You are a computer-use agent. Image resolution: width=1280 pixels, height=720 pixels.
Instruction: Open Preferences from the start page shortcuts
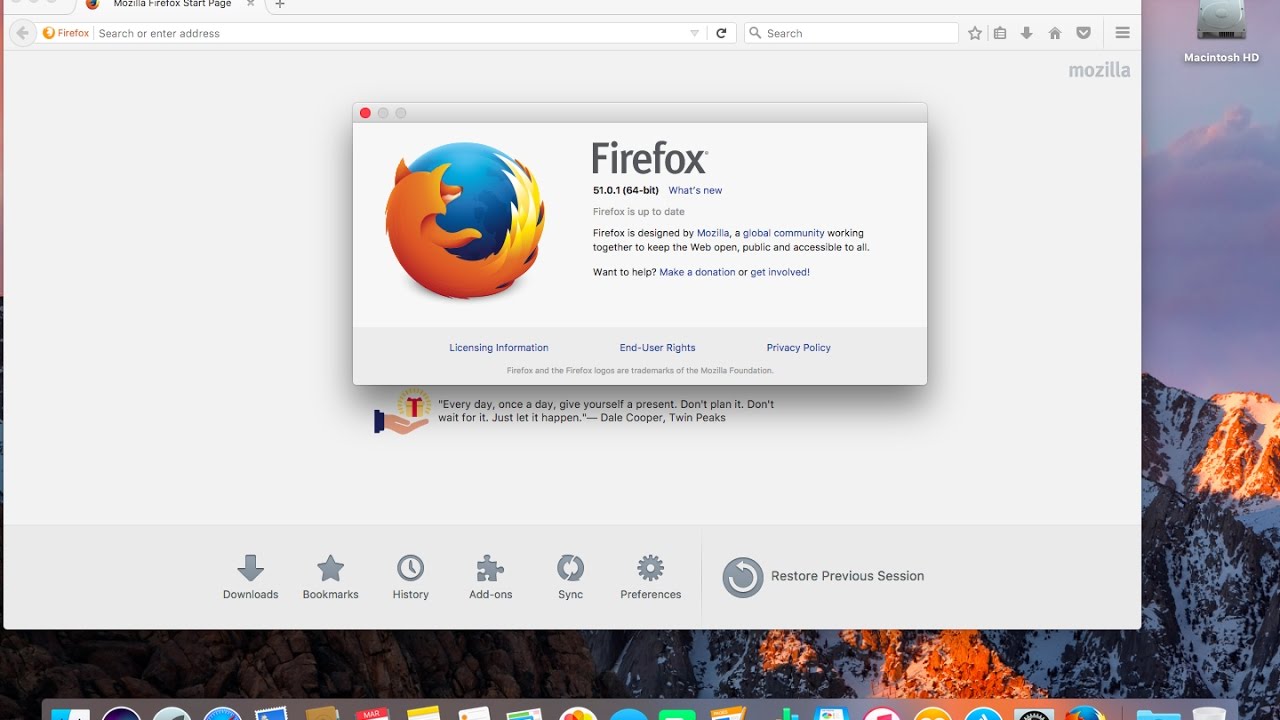650,577
